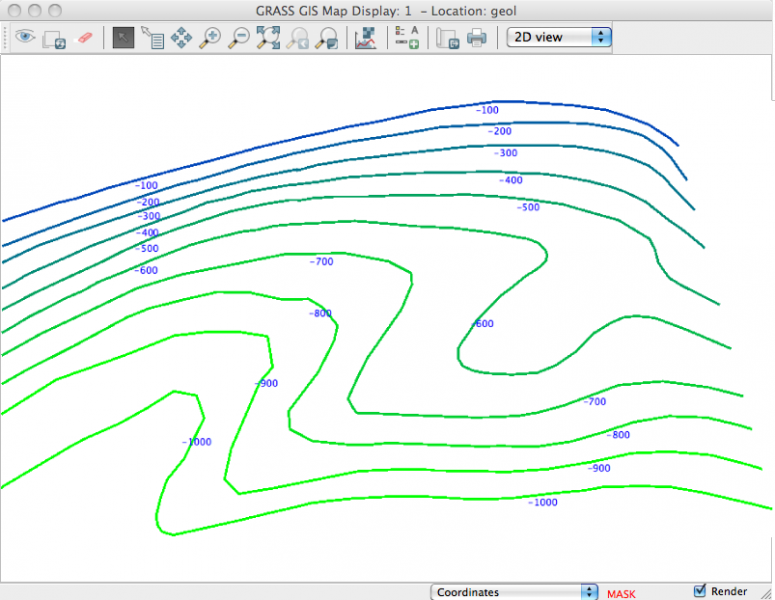775x600 pixels.
Task: Open the 2D view mode dropdown
Action: pos(559,37)
